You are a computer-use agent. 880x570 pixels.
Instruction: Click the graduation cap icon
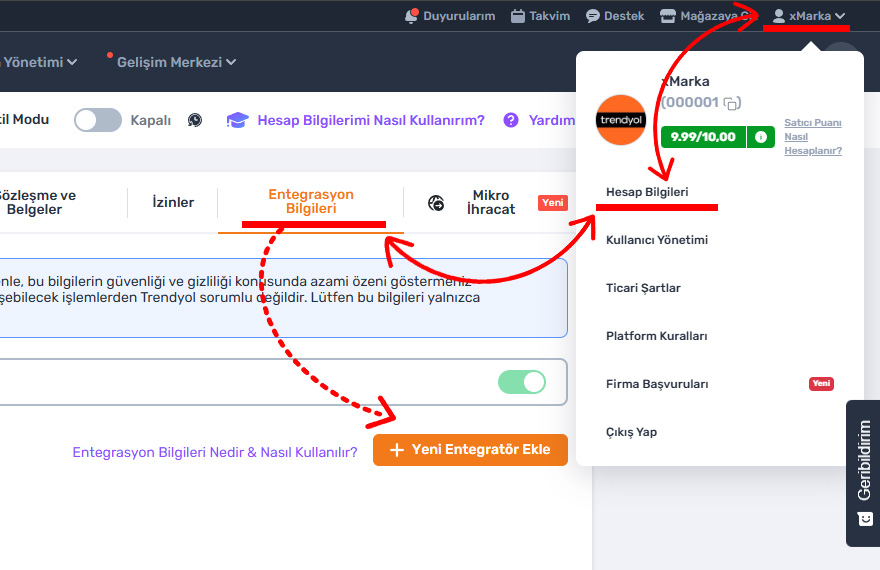(x=237, y=120)
